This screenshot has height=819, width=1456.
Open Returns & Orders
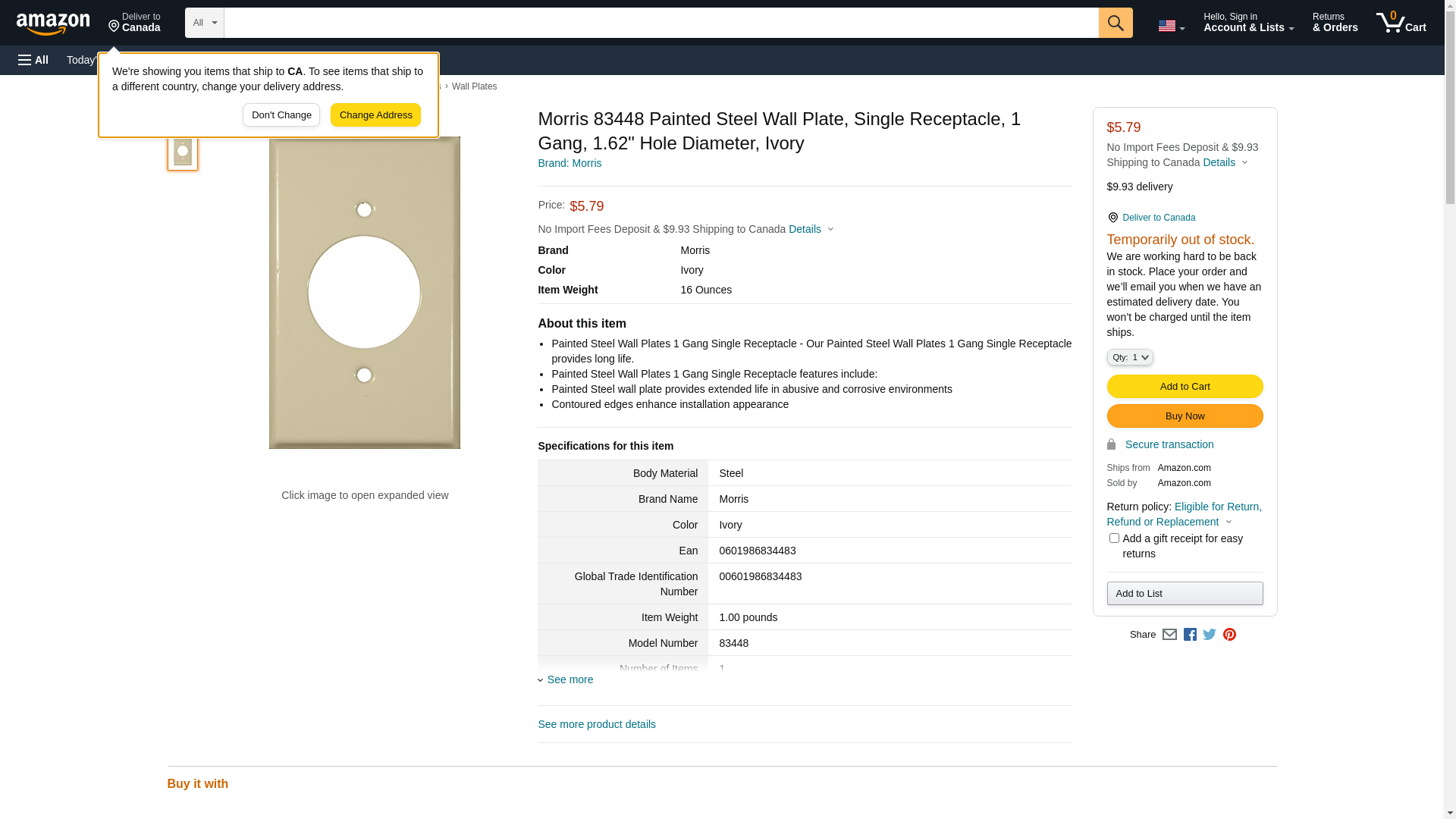point(1335,23)
